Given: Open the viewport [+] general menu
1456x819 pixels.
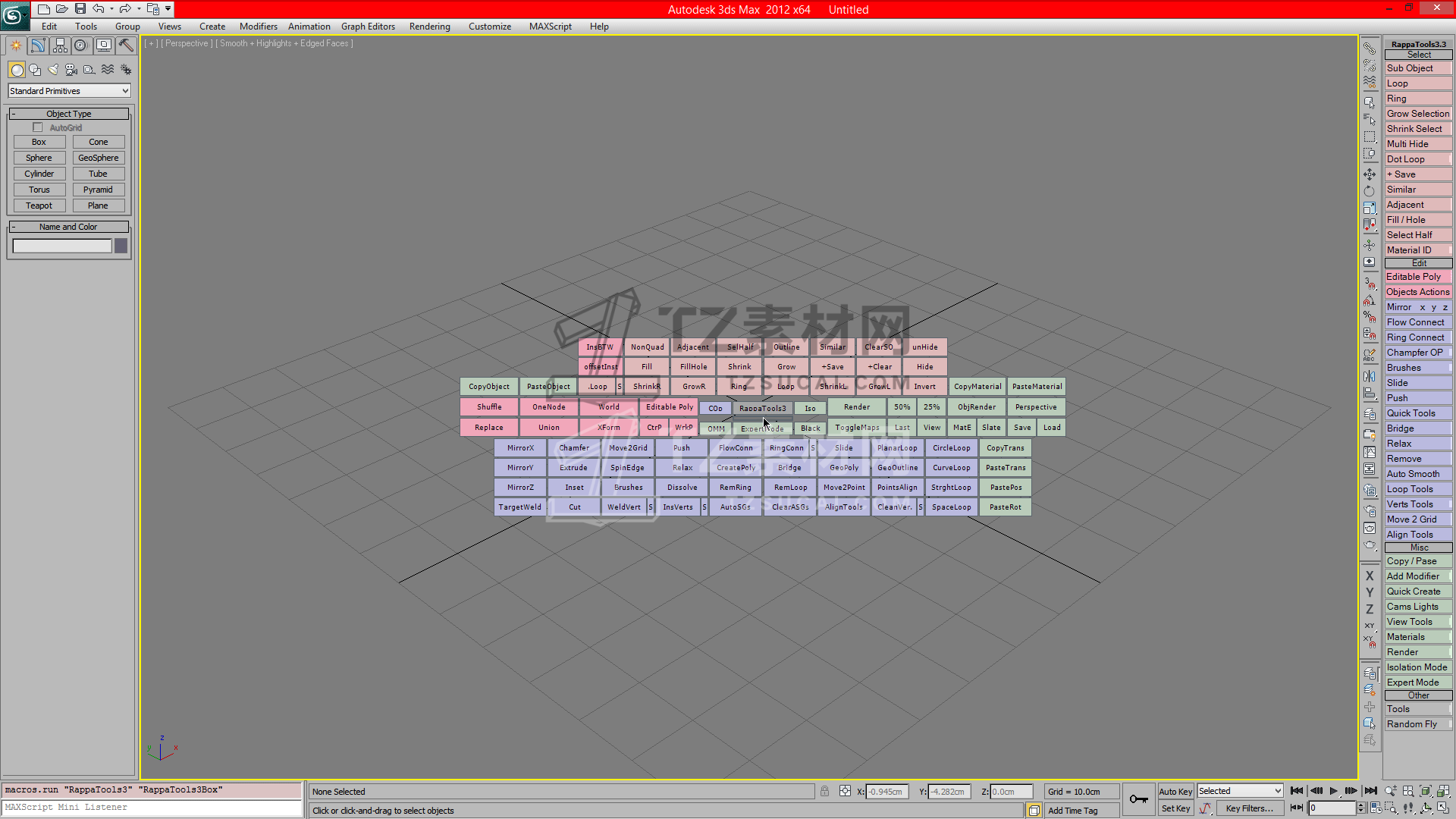Looking at the screenshot, I should [152, 43].
